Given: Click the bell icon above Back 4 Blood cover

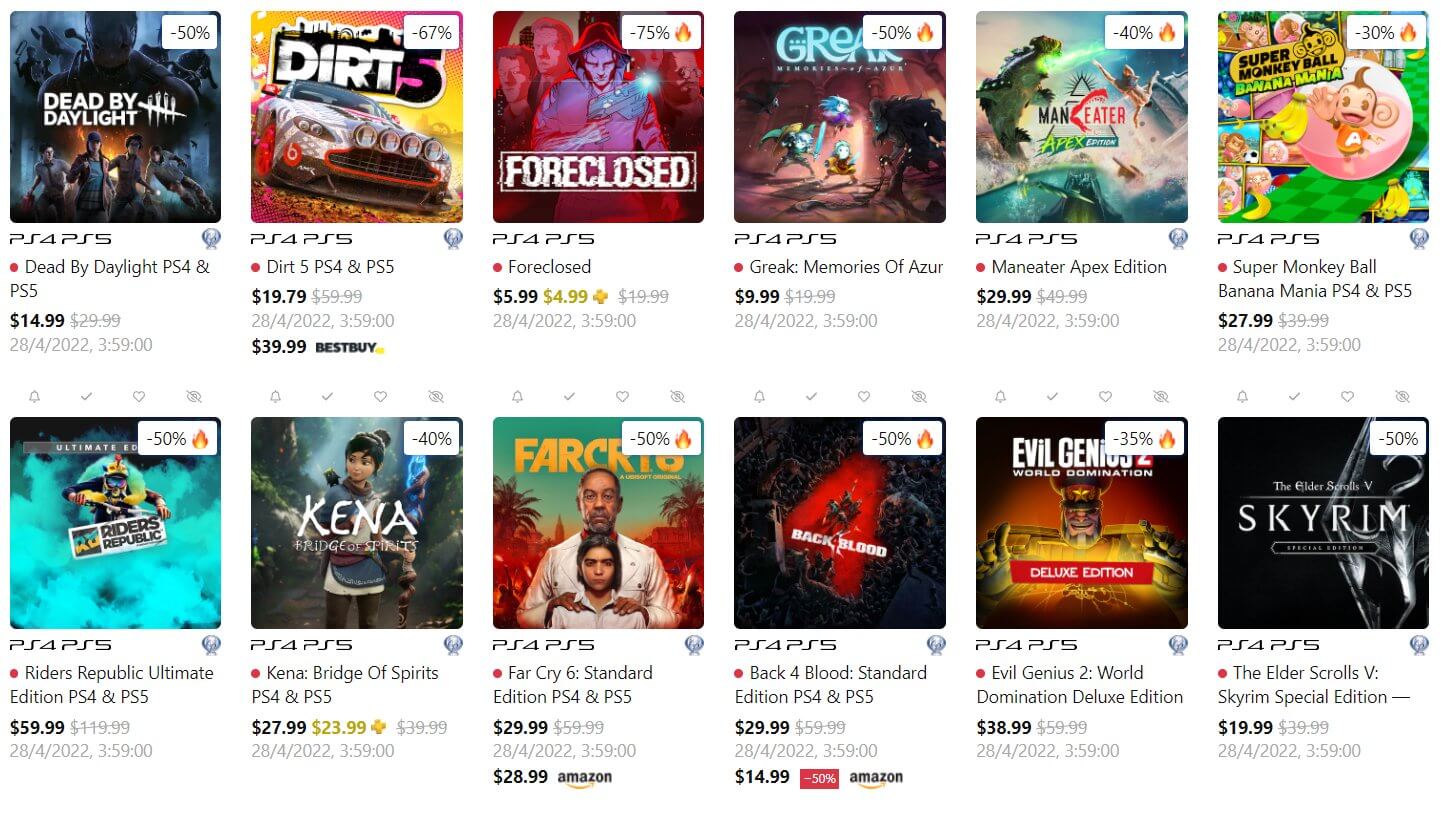Looking at the screenshot, I should coord(759,397).
